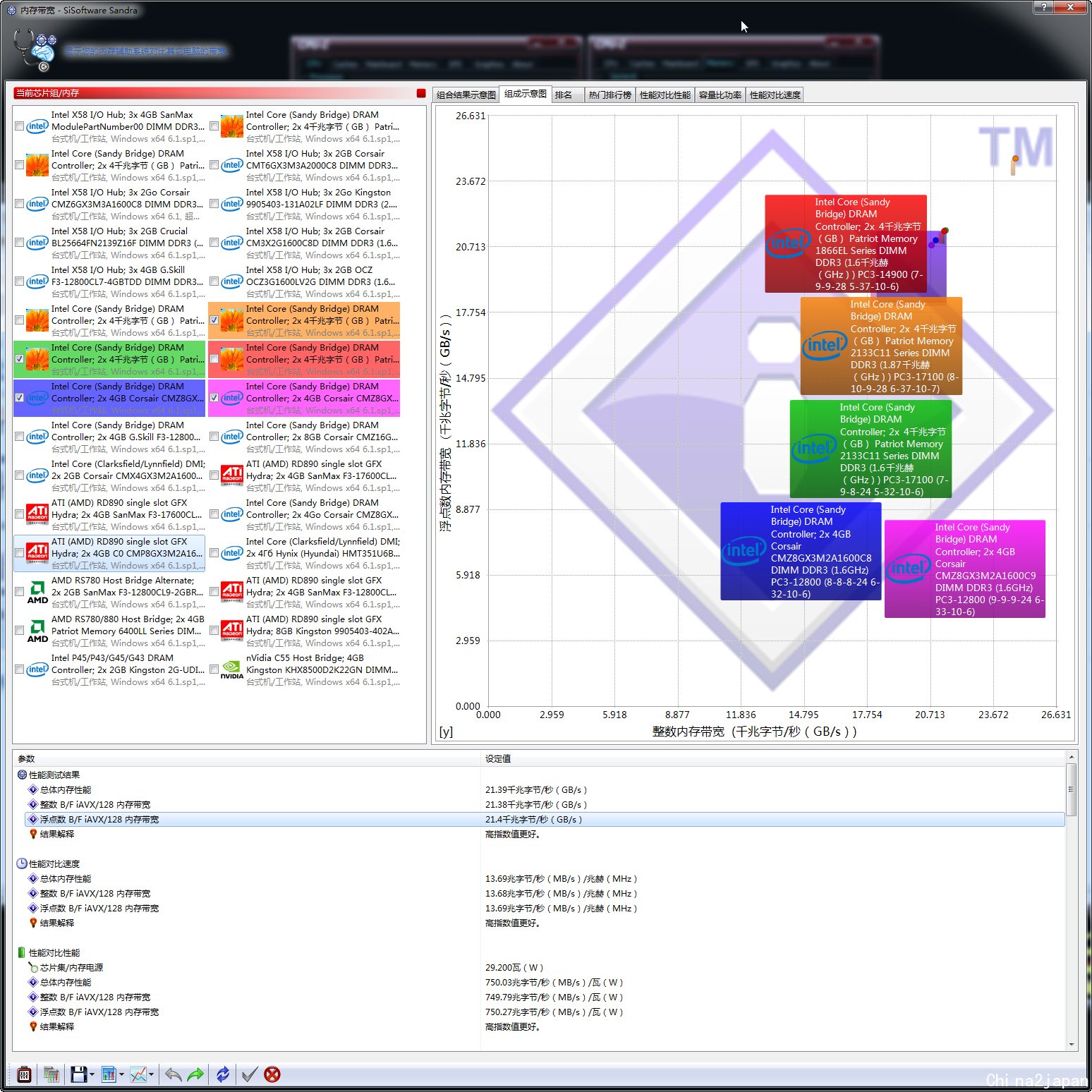Select the 整数 B/F iAVX/128 21.38 GB/s row

click(545, 804)
